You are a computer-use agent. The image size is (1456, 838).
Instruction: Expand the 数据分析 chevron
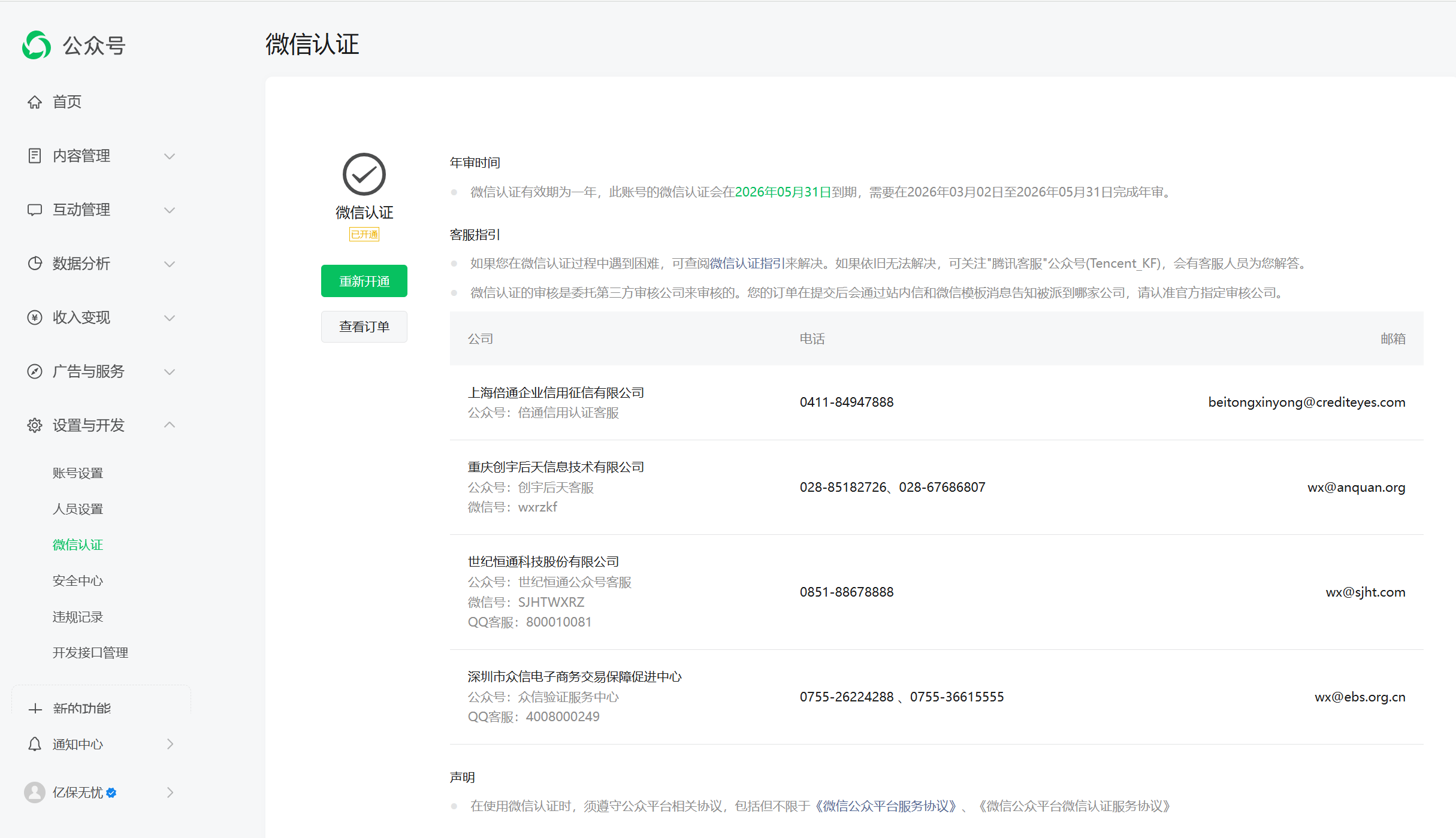(x=170, y=264)
